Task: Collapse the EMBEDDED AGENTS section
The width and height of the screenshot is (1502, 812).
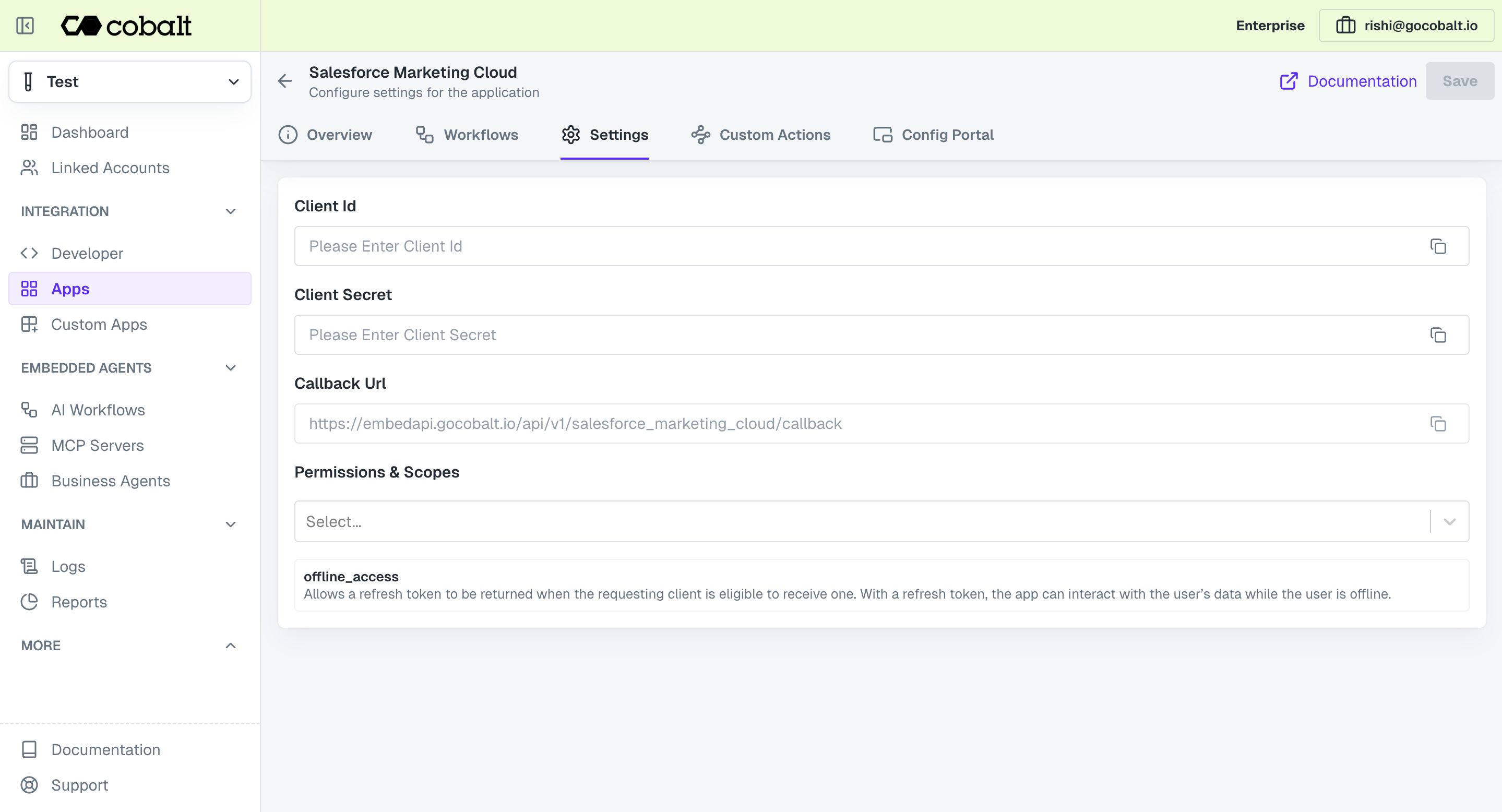Action: [230, 368]
